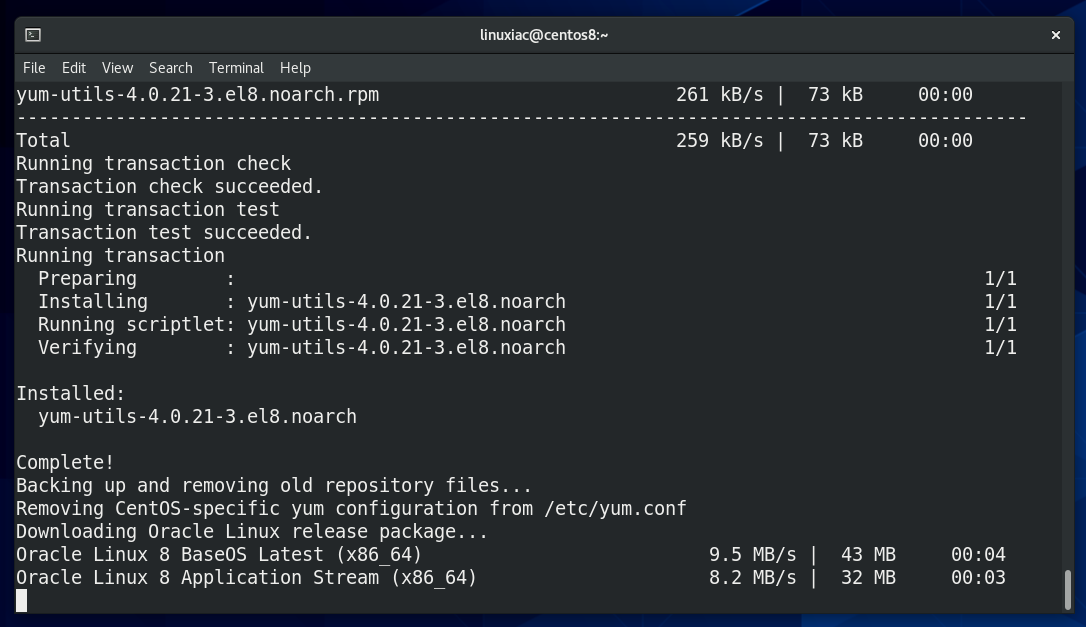Screen dimensions: 1086x627
Task: Click the yum-utils-4.0.21-3.el8.noarch.rpm filename
Action: click(x=197, y=95)
